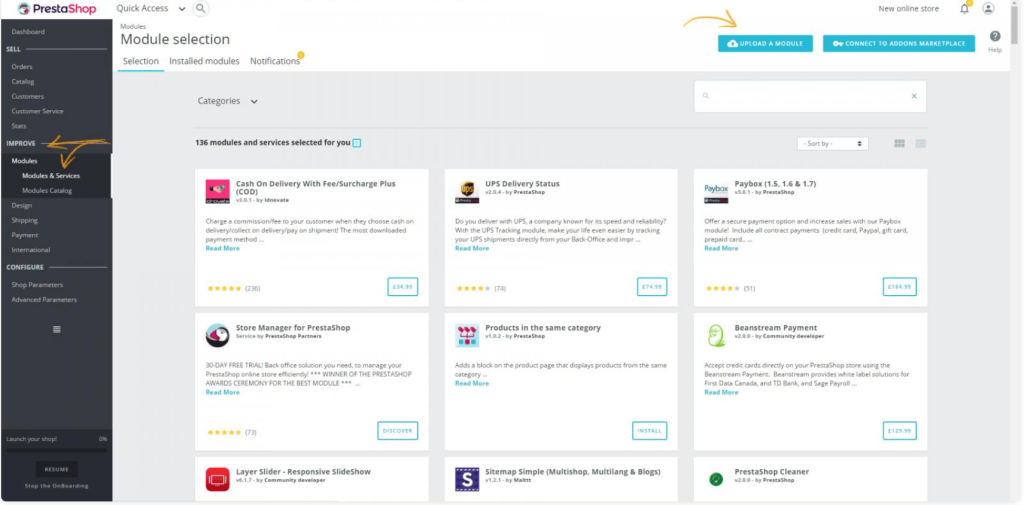This screenshot has width=1024, height=505.
Task: Click the £129.99 price button
Action: pos(899,431)
